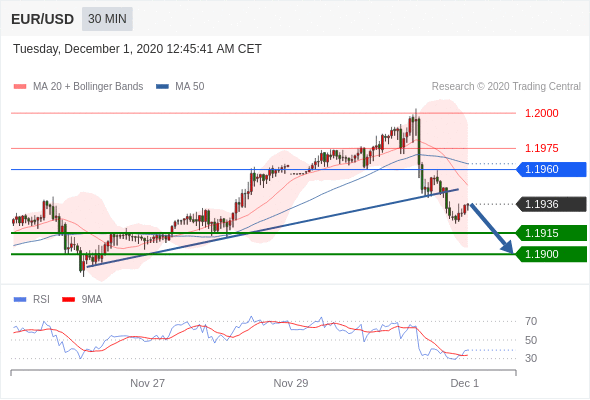The height and width of the screenshot is (400, 590).
Task: Click the 'MA 50' legend label
Action: (x=190, y=87)
